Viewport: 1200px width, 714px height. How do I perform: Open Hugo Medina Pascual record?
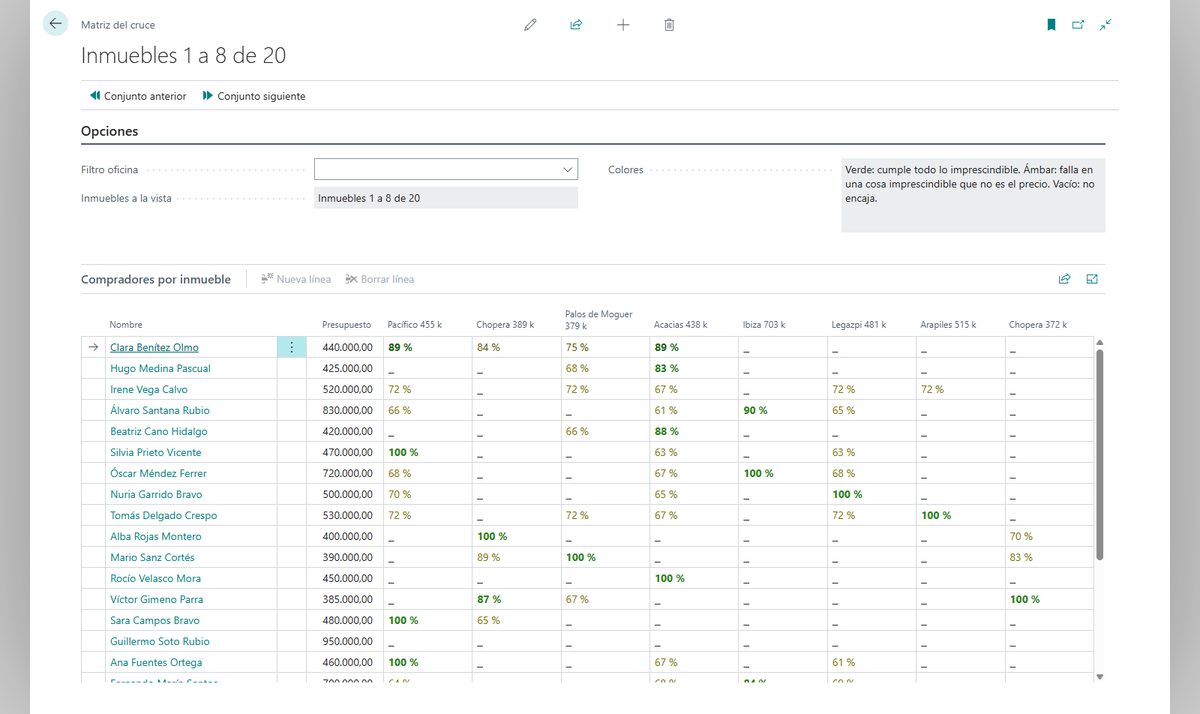pyautogui.click(x=160, y=368)
